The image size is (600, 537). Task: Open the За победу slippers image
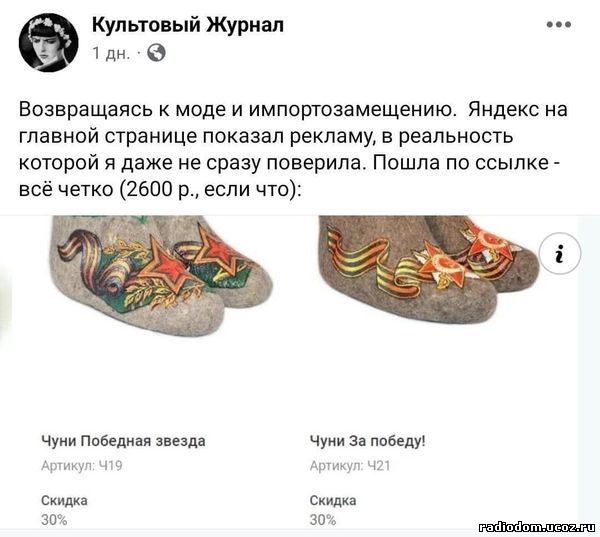pyautogui.click(x=429, y=270)
